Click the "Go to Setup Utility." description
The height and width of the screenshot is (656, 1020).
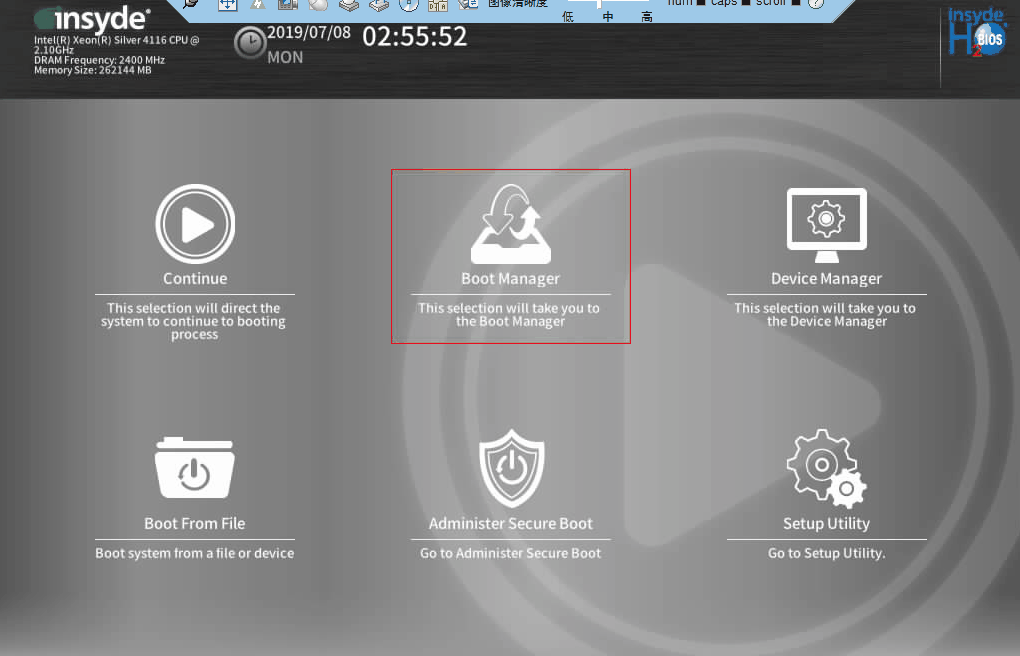point(826,553)
